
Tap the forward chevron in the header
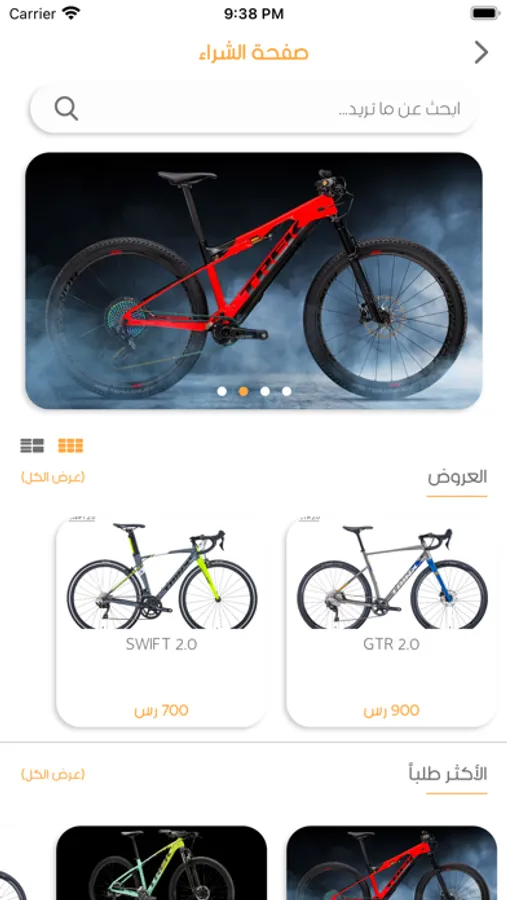(481, 52)
